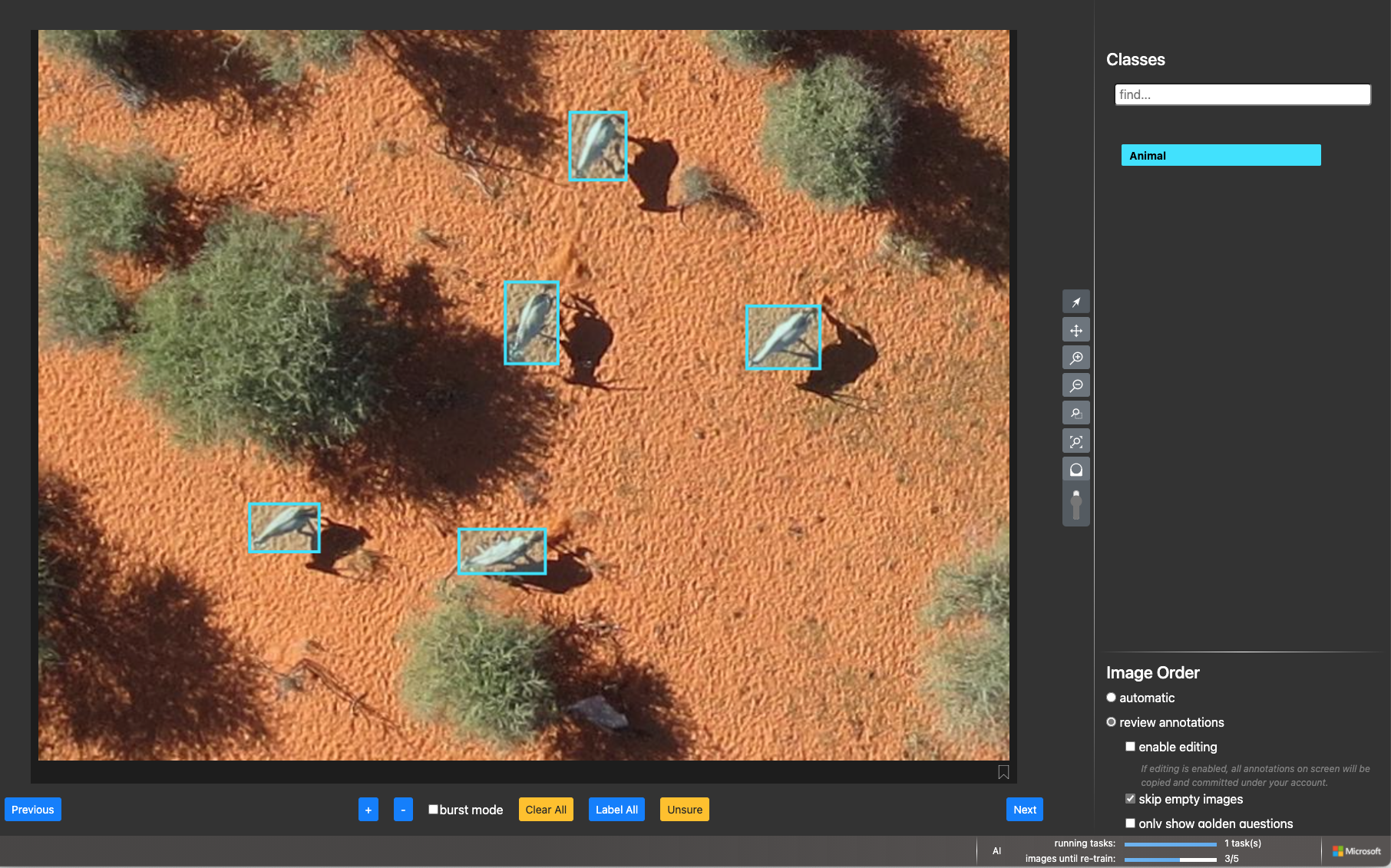1391x868 pixels.
Task: Bookmark the current image
Action: 1003,772
